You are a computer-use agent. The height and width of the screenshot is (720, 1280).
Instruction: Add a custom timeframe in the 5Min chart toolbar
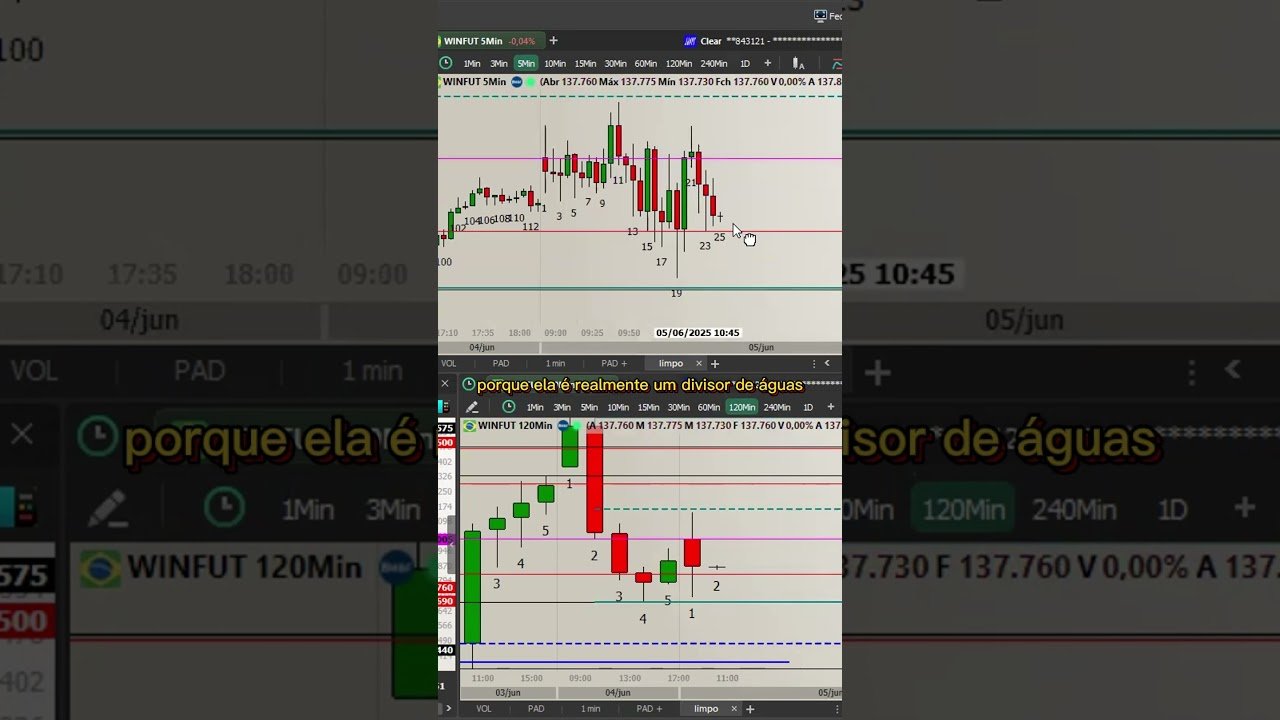coord(768,63)
